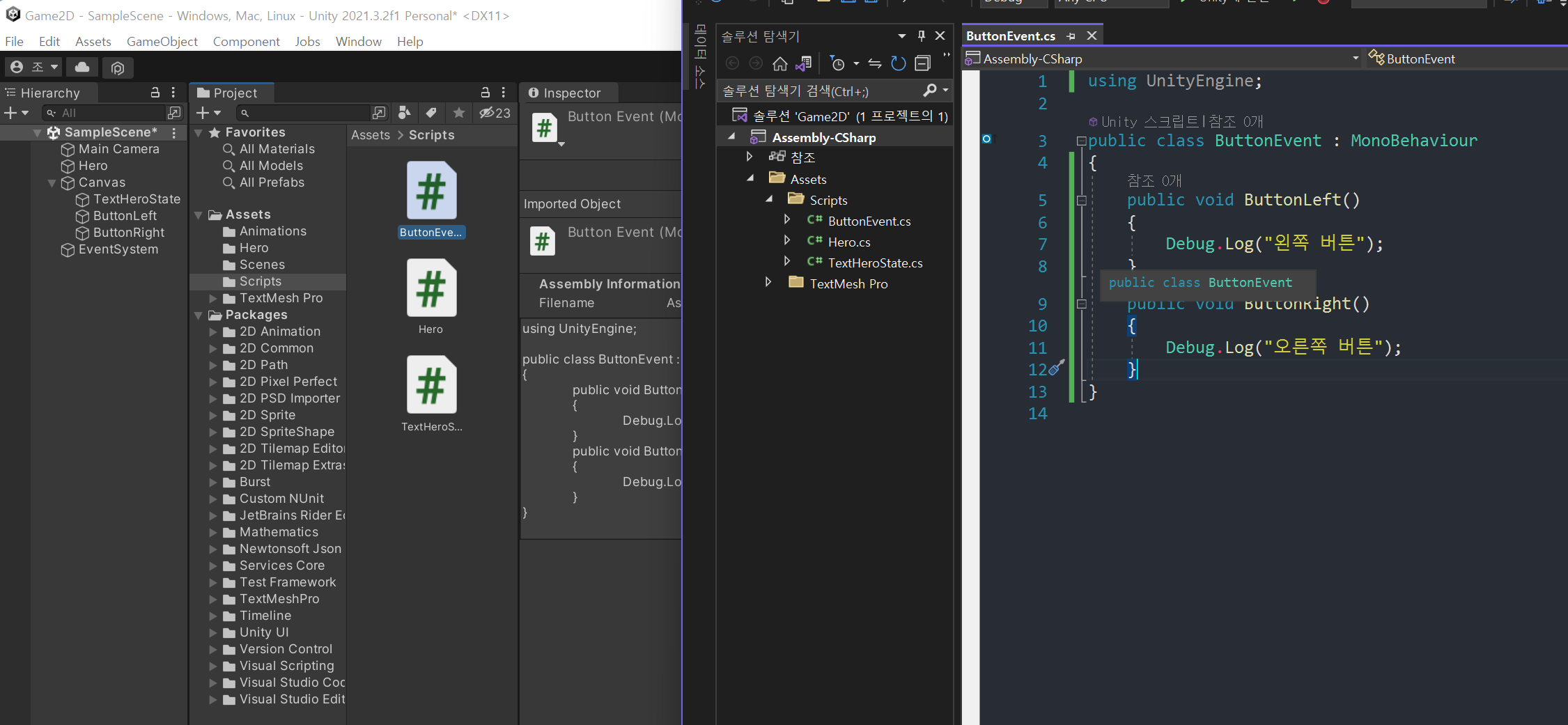Add new object with Hierarchy plus button
This screenshot has width=1568, height=725.
16,113
